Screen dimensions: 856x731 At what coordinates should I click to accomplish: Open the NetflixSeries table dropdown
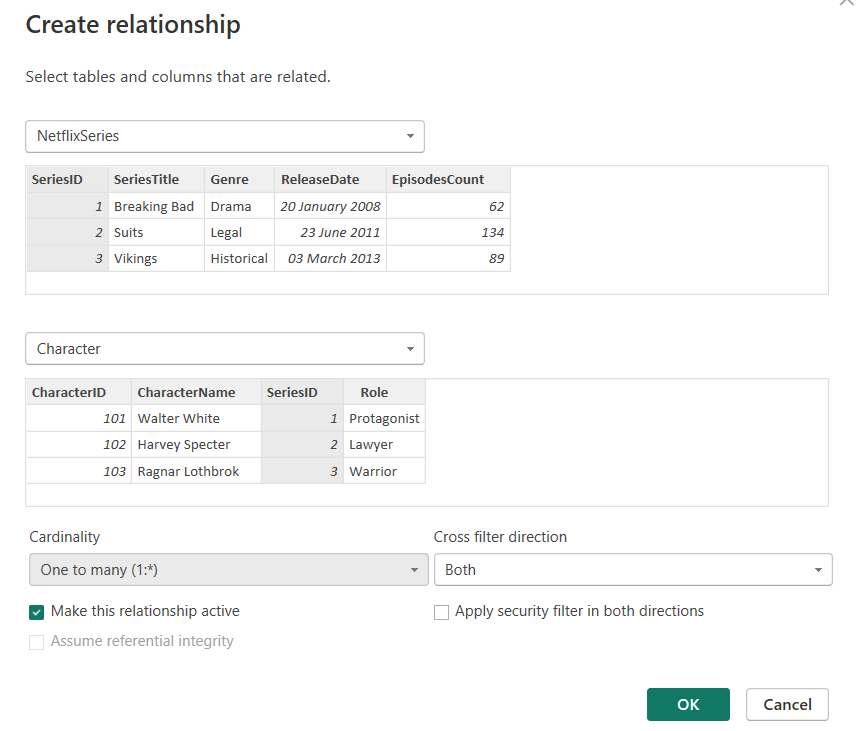tap(224, 136)
